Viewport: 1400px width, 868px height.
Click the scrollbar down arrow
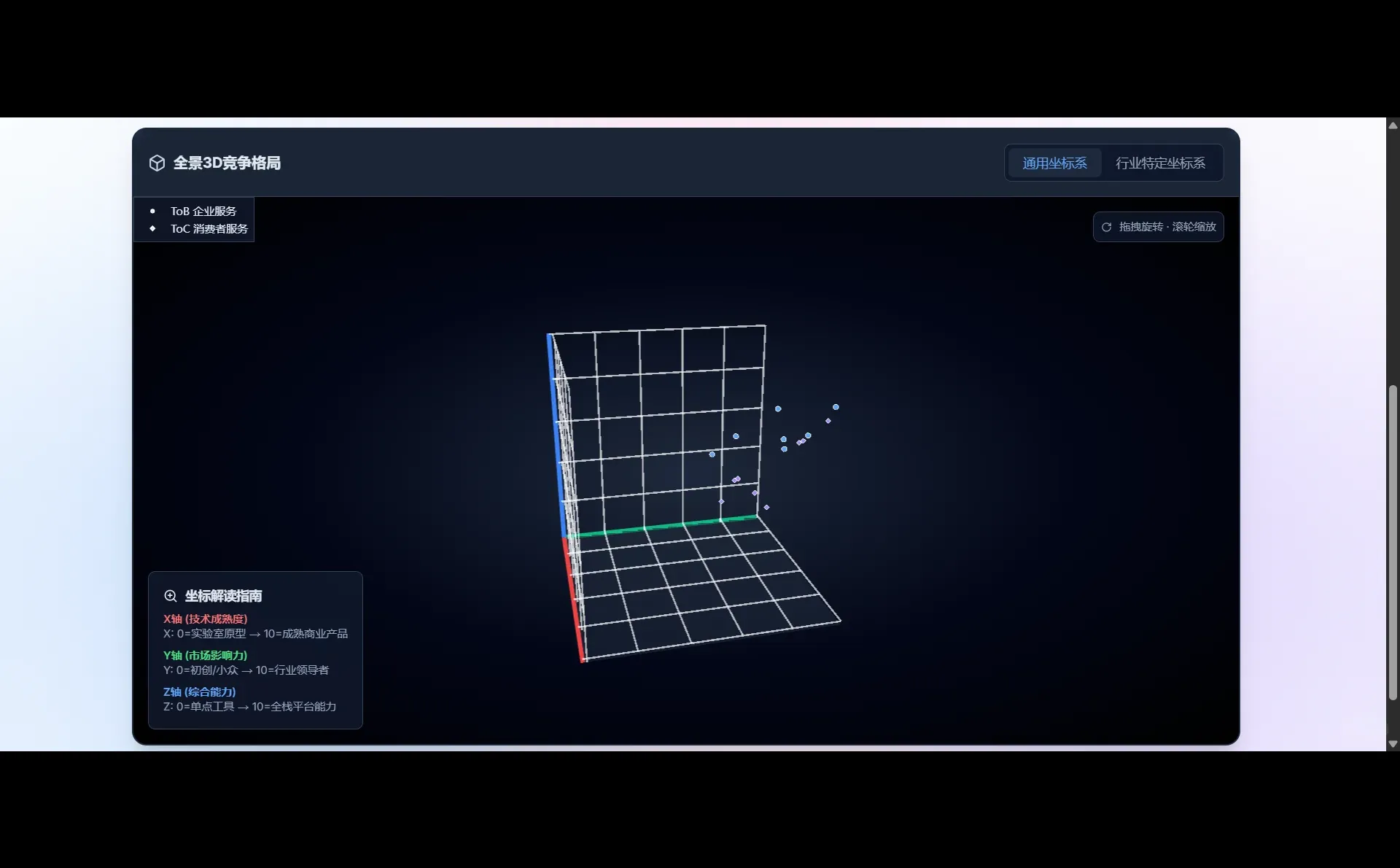click(1393, 744)
